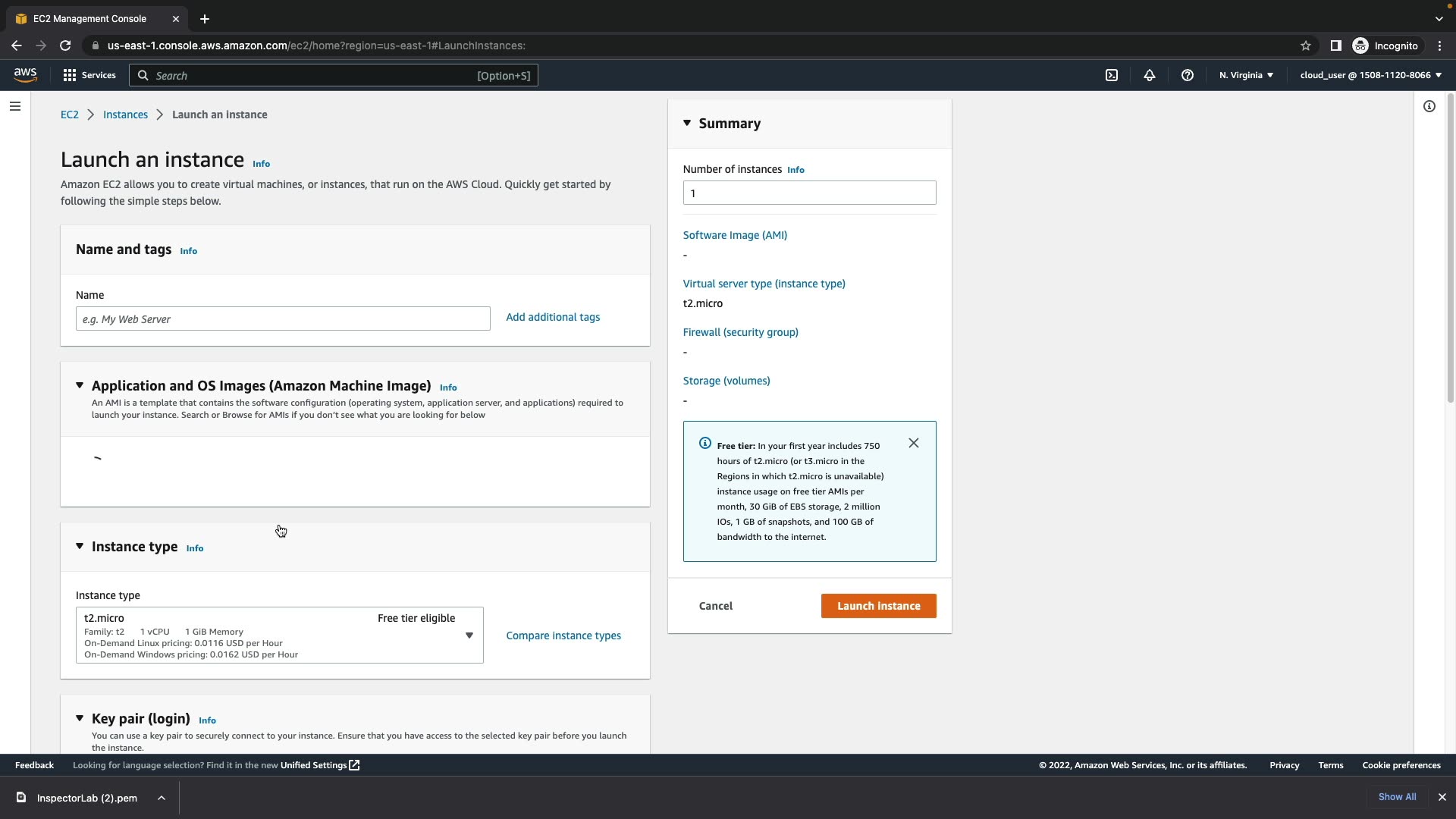1456x819 pixels.
Task: Click the help question mark icon
Action: coord(1188,75)
